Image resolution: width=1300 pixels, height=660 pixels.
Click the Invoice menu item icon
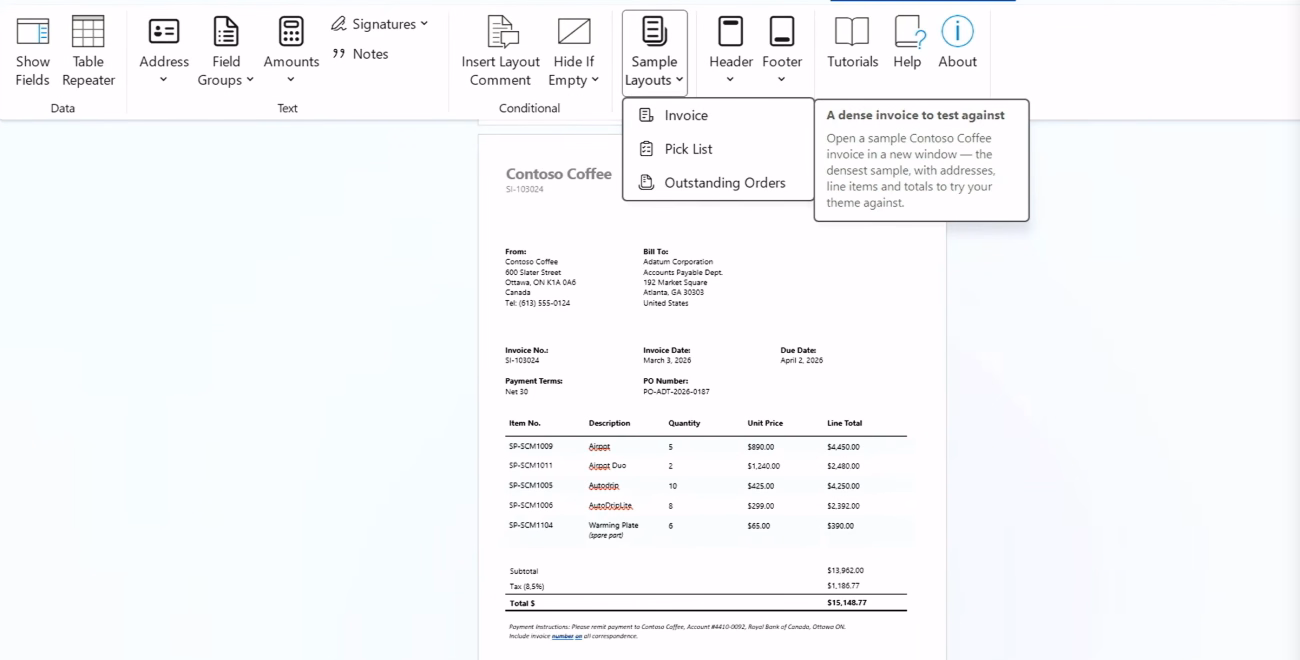tap(646, 116)
